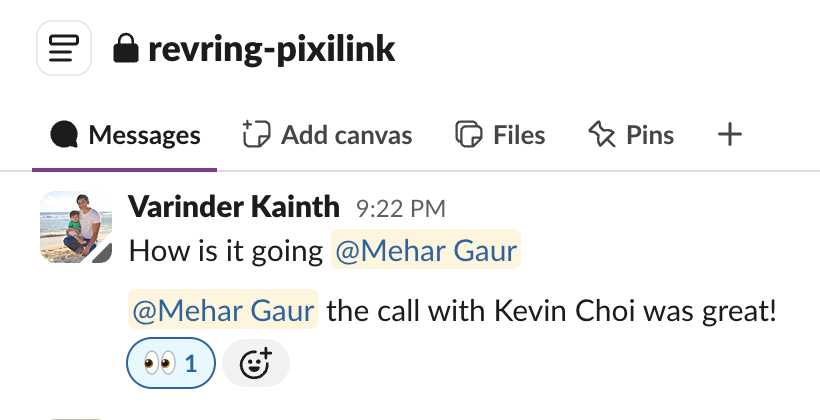Click the Pins pushpin icon
Viewport: 820px width, 420px height.
[x=601, y=134]
